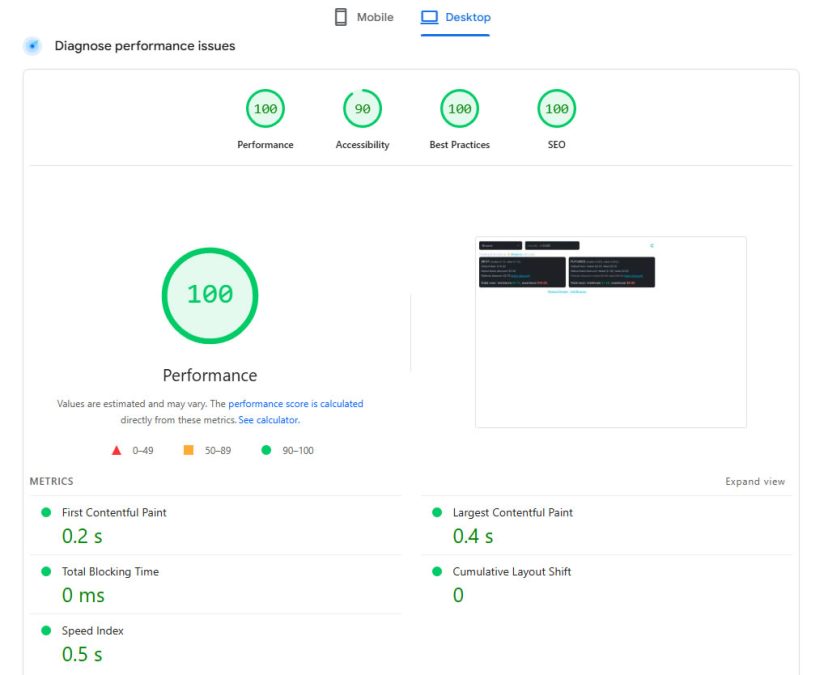Click the 0.2 s First Contentful Paint value

(x=82, y=536)
